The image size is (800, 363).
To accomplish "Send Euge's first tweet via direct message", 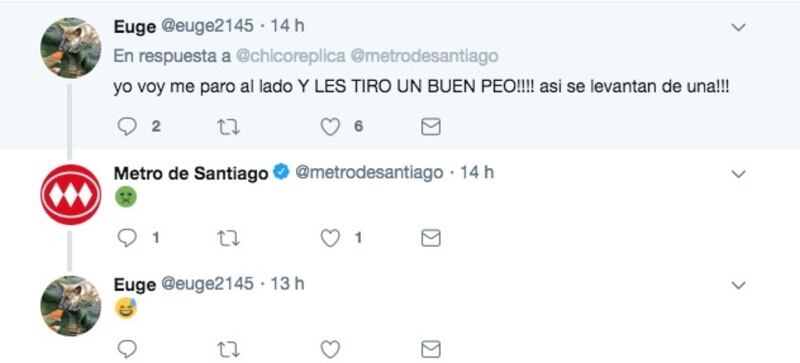I will tap(431, 127).
